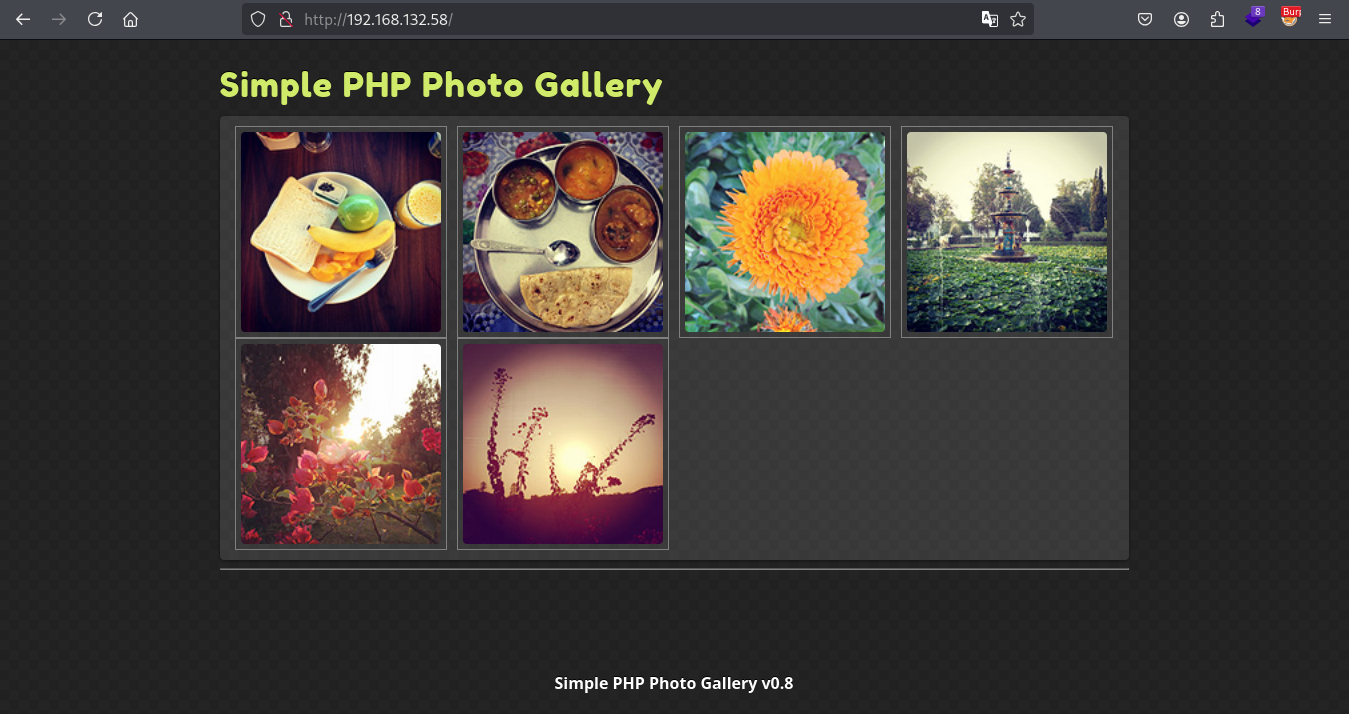The image size is (1349, 714).
Task: Open the orange marigold flower photo
Action: pyautogui.click(x=785, y=232)
